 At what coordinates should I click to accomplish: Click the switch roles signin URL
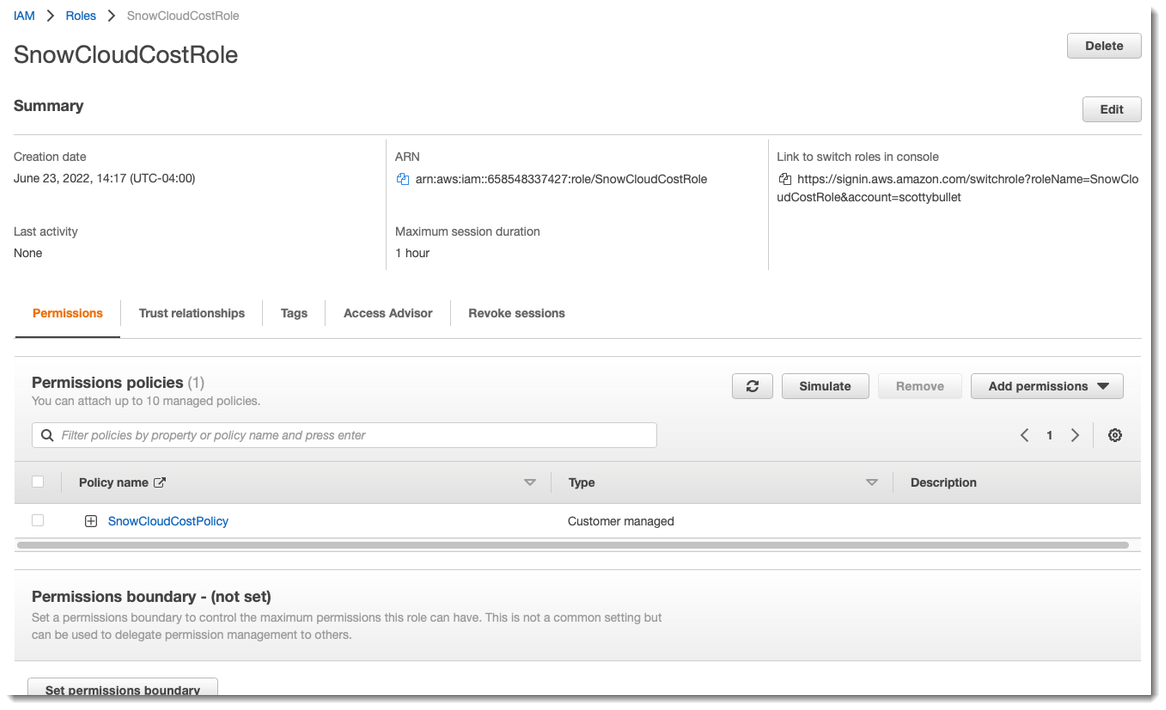point(958,188)
